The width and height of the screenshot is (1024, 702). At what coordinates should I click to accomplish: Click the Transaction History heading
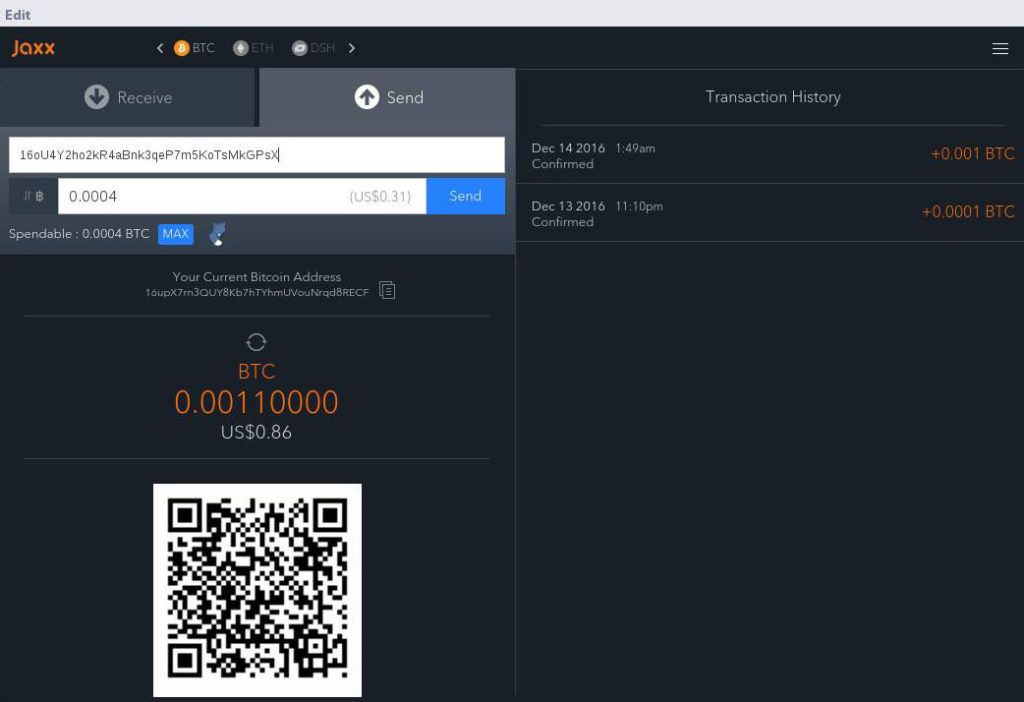773,97
